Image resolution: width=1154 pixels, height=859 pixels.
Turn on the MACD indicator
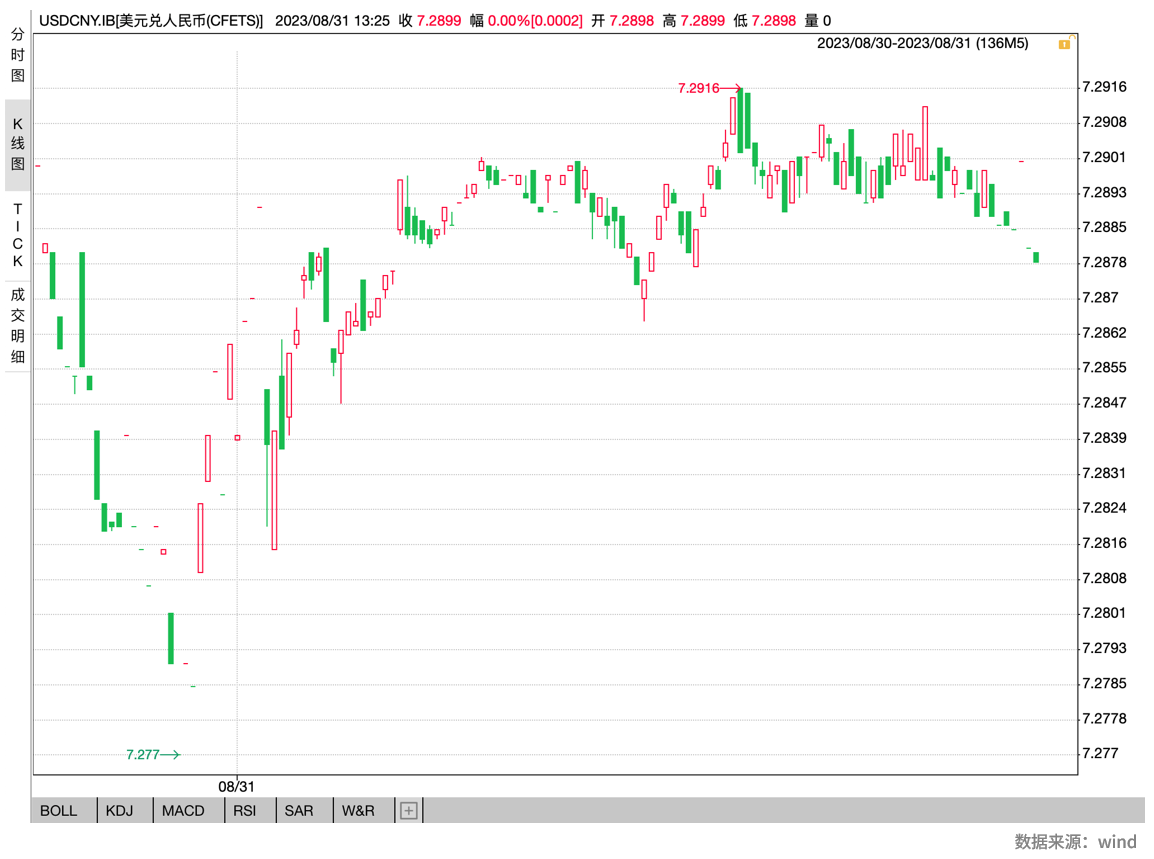(183, 811)
